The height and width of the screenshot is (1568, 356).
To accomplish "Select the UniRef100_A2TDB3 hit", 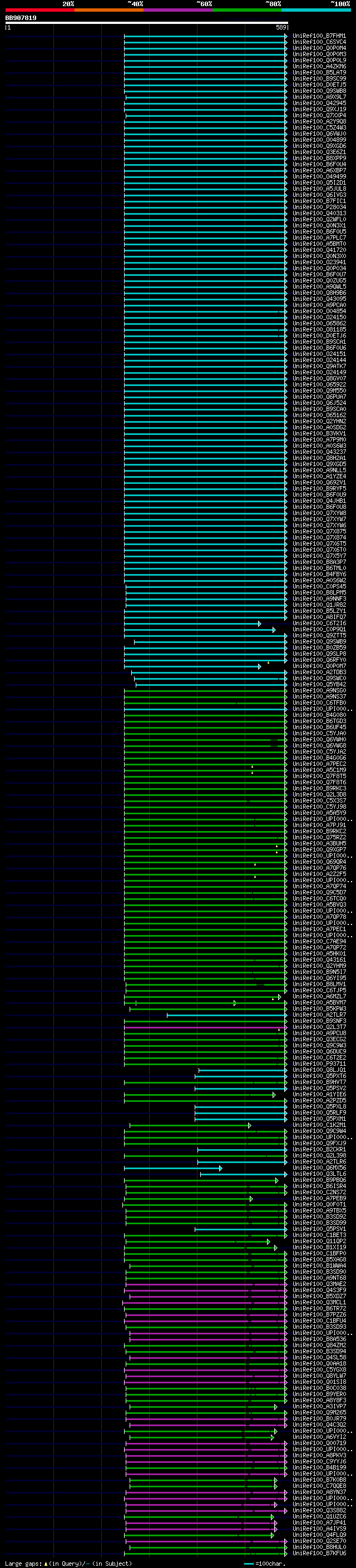I will click(x=319, y=672).
